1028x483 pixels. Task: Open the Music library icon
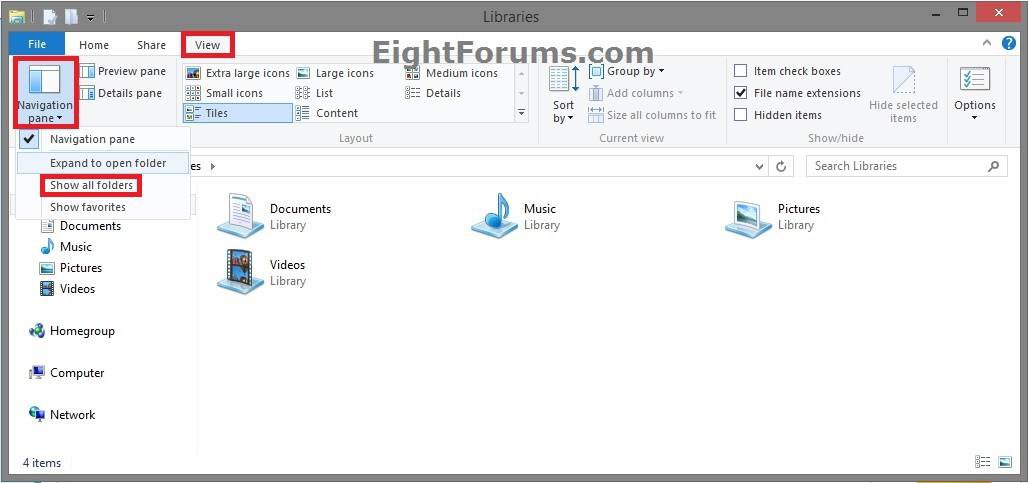(494, 216)
